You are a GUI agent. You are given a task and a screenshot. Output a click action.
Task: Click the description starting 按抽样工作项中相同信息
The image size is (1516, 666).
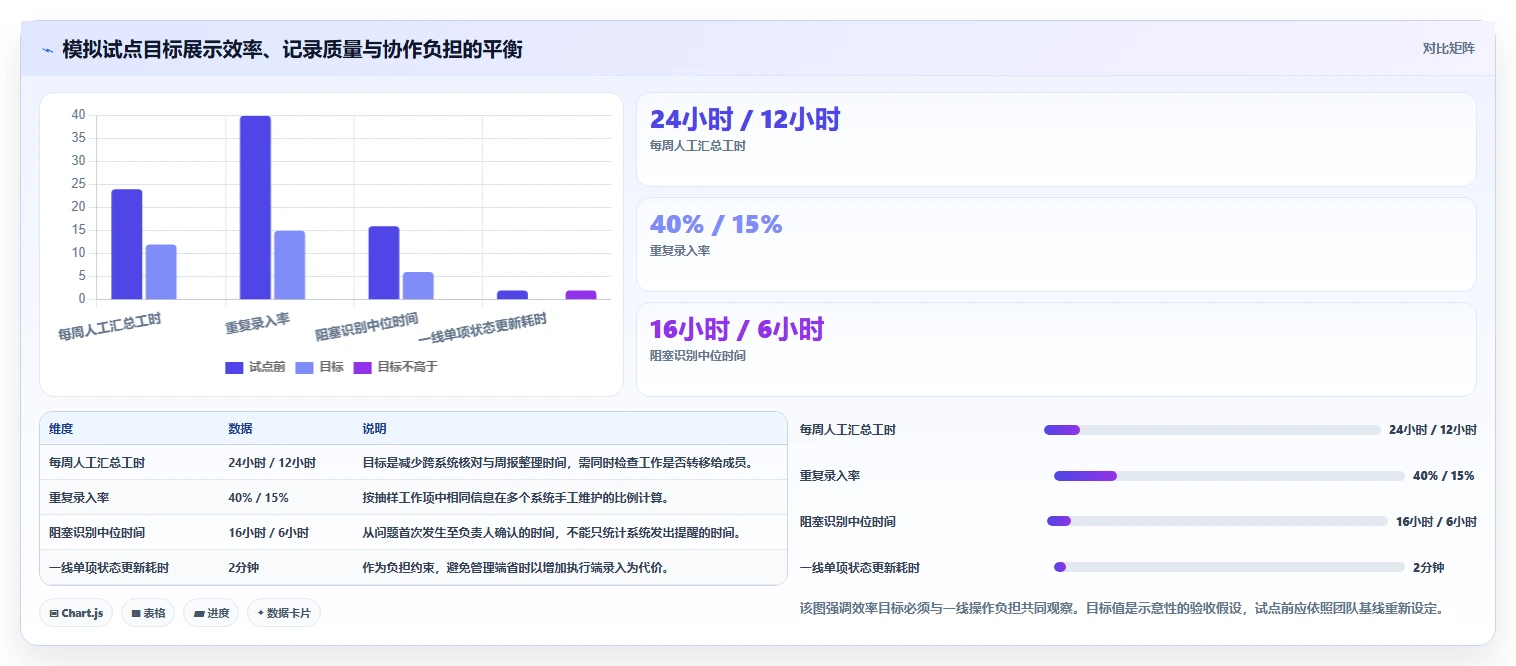515,498
